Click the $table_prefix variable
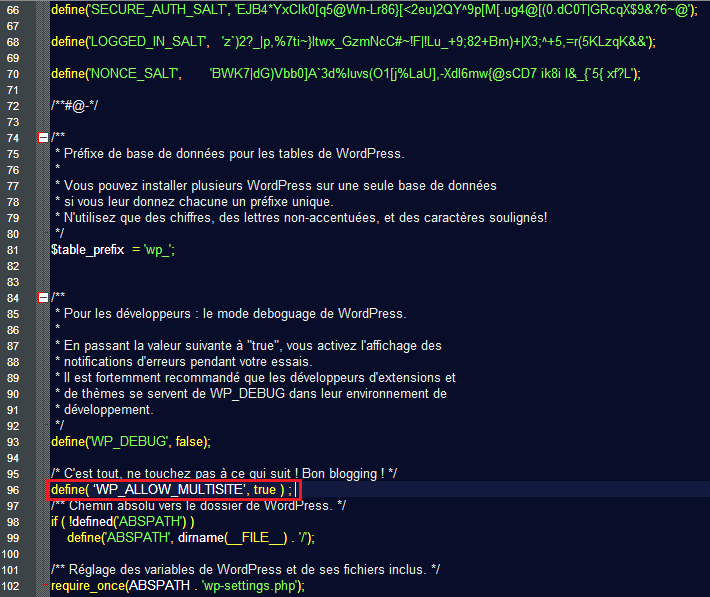The image size is (710, 597). pyautogui.click(x=88, y=249)
